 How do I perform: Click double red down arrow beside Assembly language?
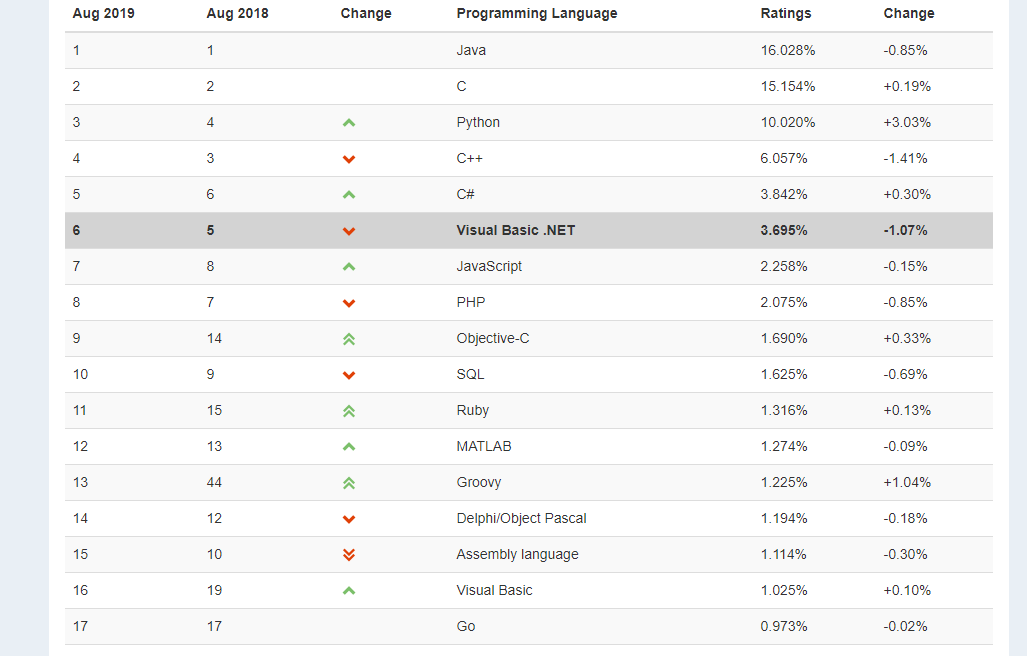[349, 555]
